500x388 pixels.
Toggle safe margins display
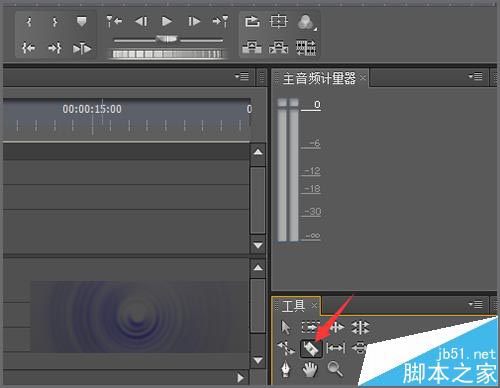278,22
